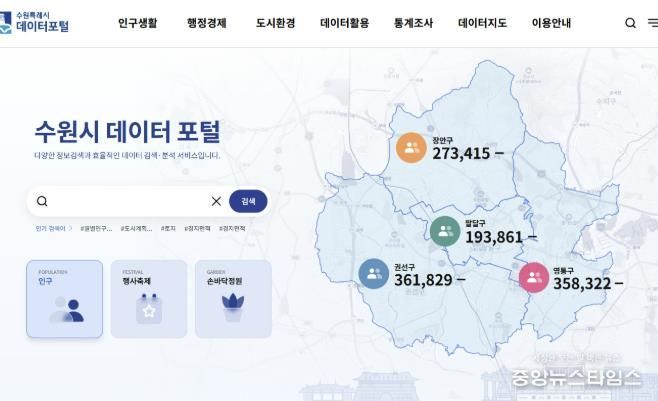Open the 데이터지도 menu
The image size is (658, 401).
(x=483, y=23)
